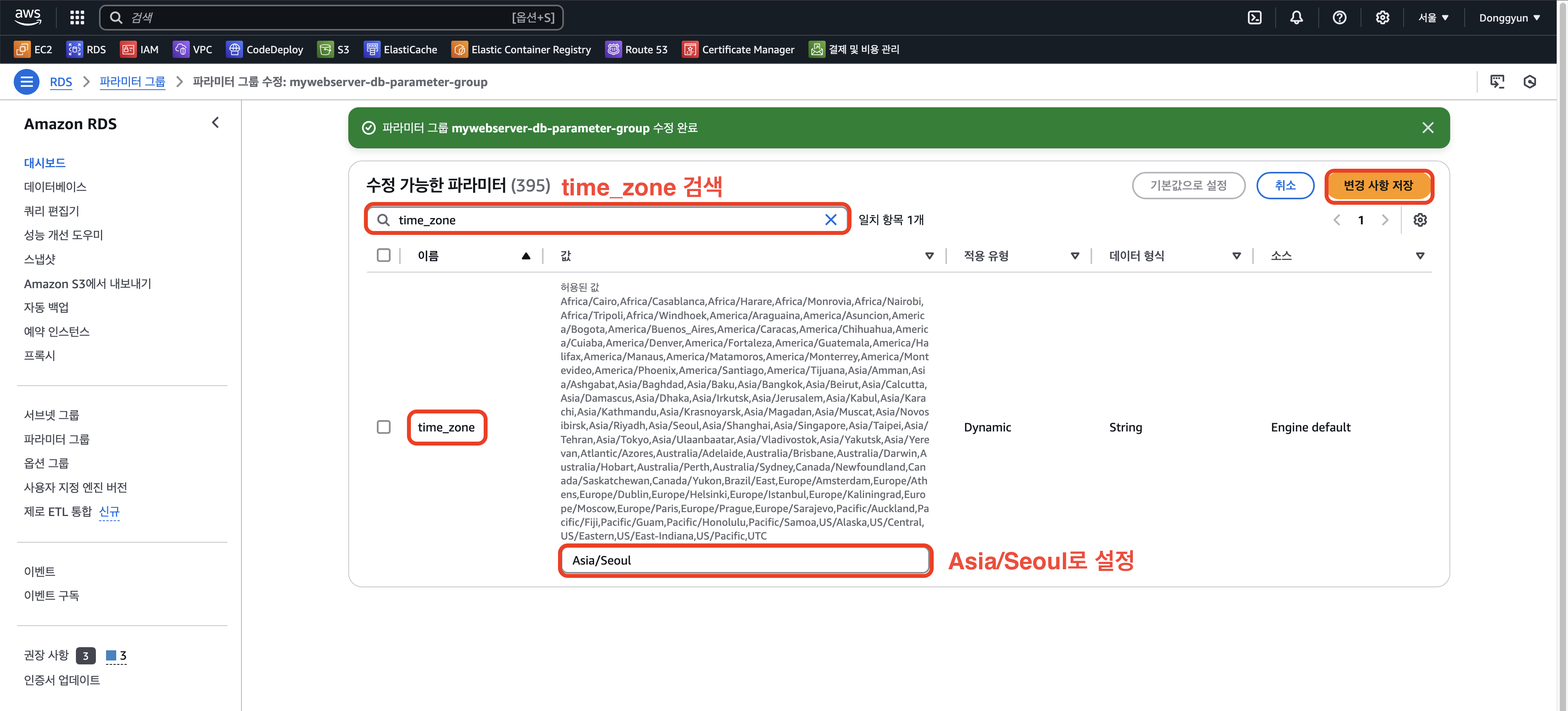Open the 서울 region dropdown
Screen dimensions: 1568x711
(1433, 18)
